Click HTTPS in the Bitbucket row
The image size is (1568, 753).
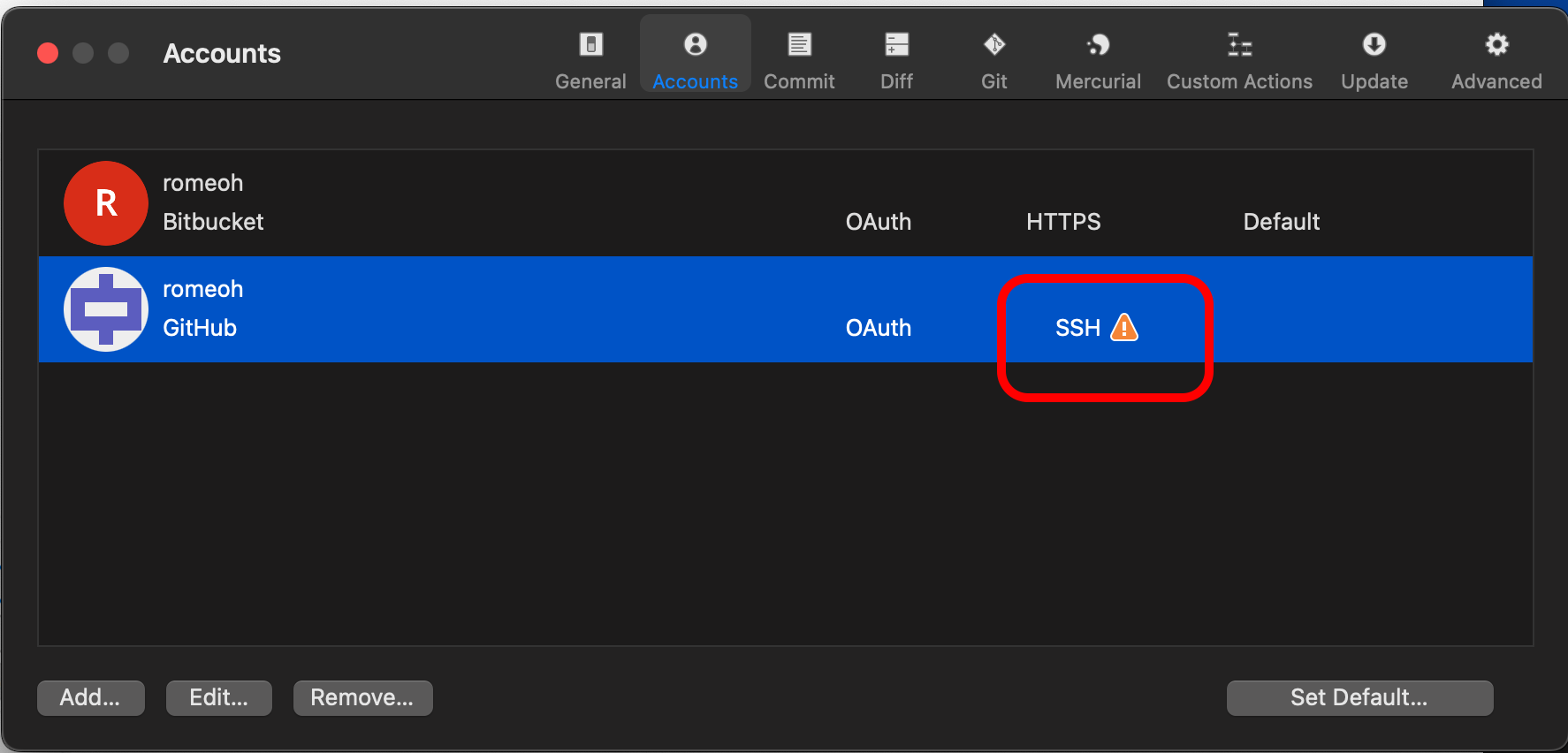1063,222
